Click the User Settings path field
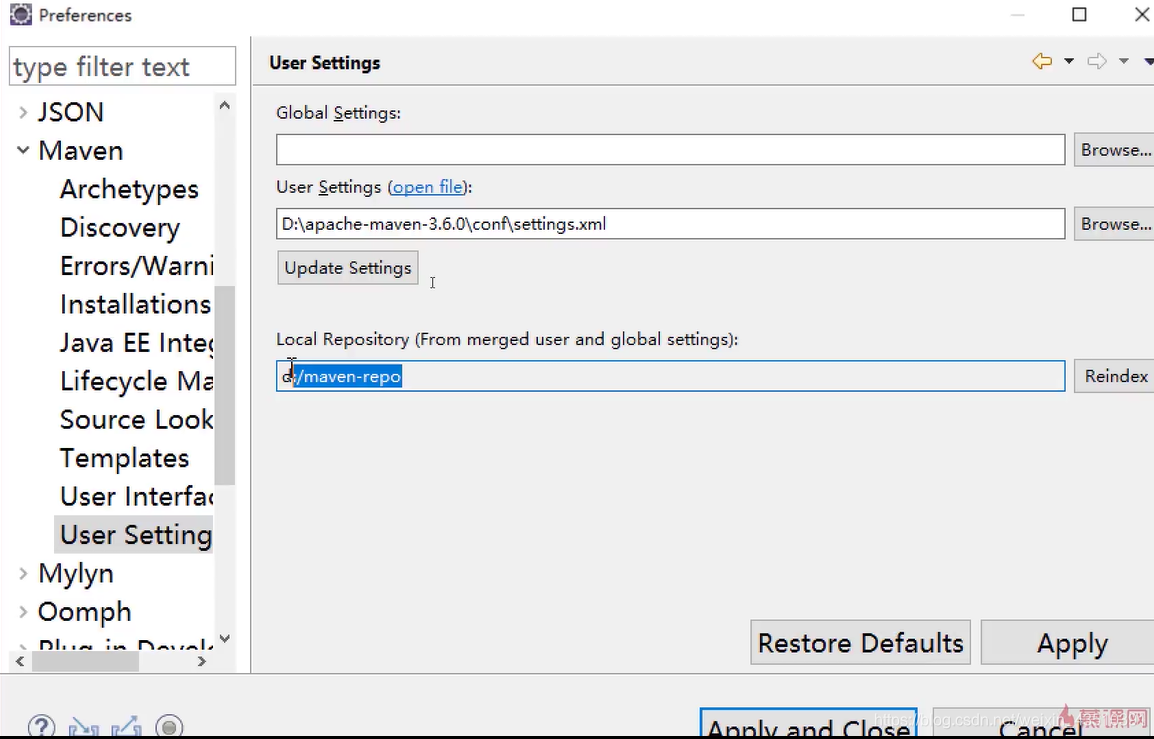 coord(670,224)
